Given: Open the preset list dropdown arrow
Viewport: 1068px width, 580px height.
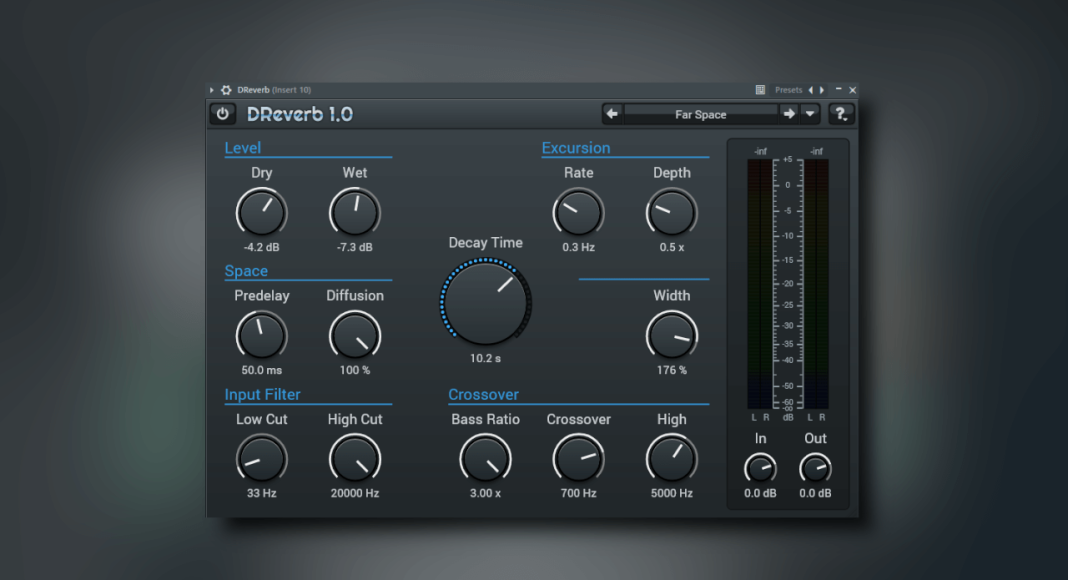Looking at the screenshot, I should coord(810,113).
